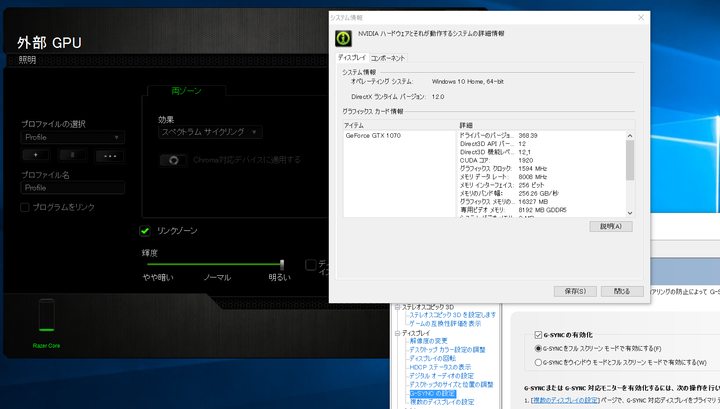Select G-SYNC windowed and full screen radio (W)
Image resolution: width=720 pixels, height=409 pixels.
click(538, 362)
